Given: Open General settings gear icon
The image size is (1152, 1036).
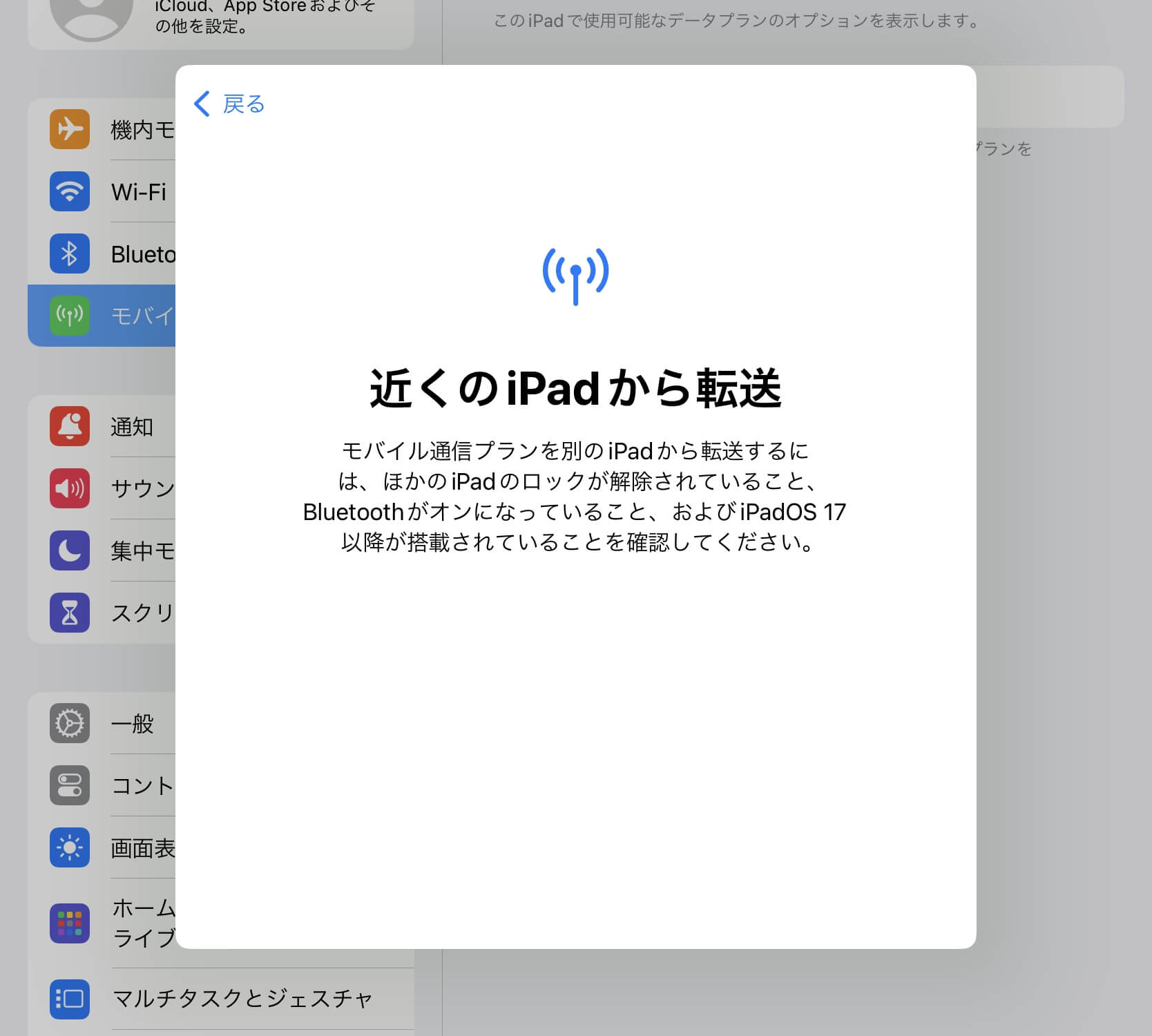Looking at the screenshot, I should (x=70, y=723).
